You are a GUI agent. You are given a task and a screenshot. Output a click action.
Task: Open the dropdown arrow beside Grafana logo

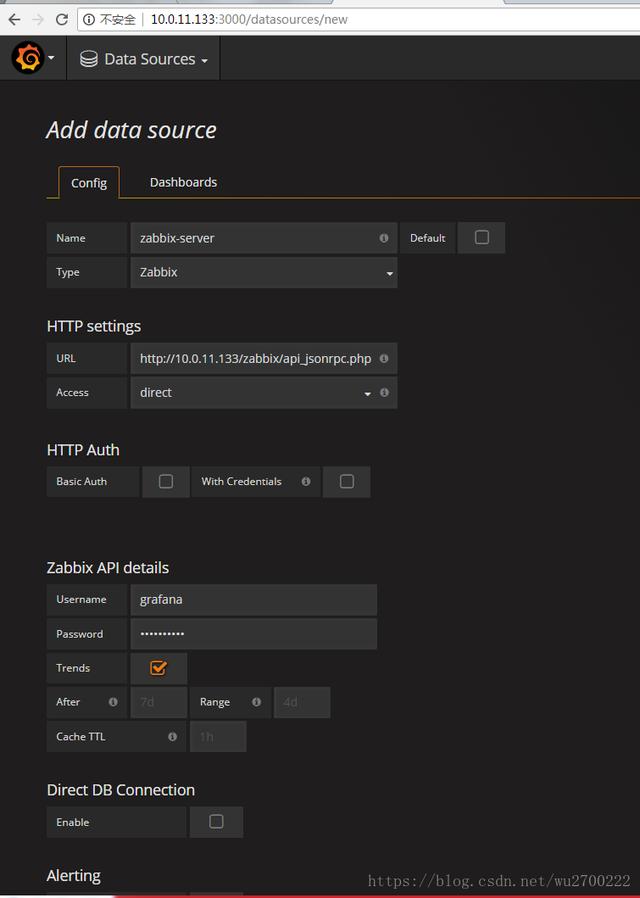[52, 58]
